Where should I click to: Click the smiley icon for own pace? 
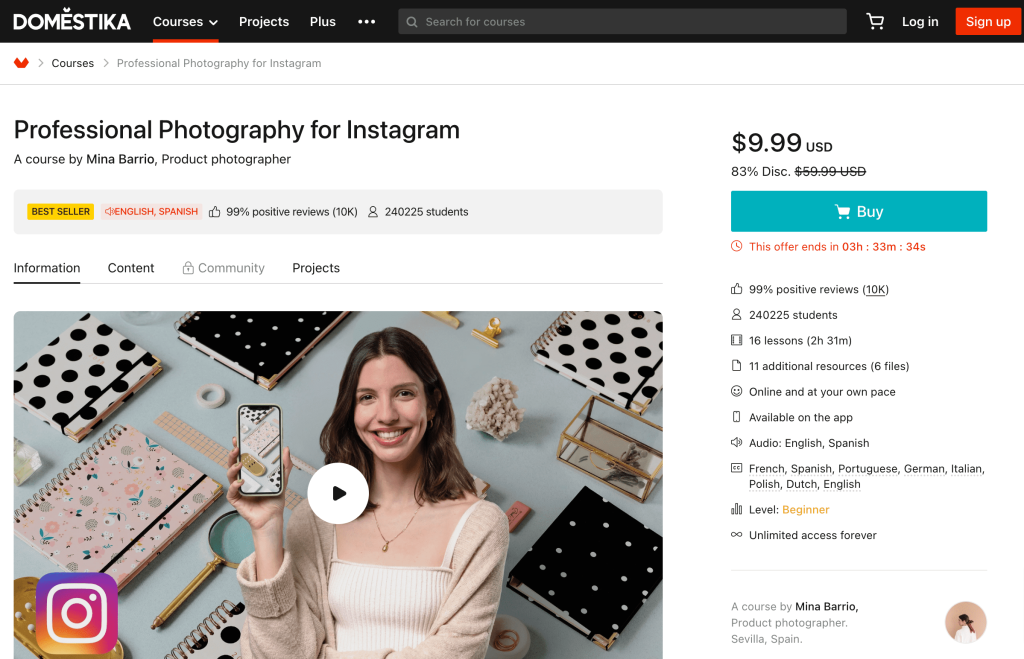pyautogui.click(x=737, y=391)
